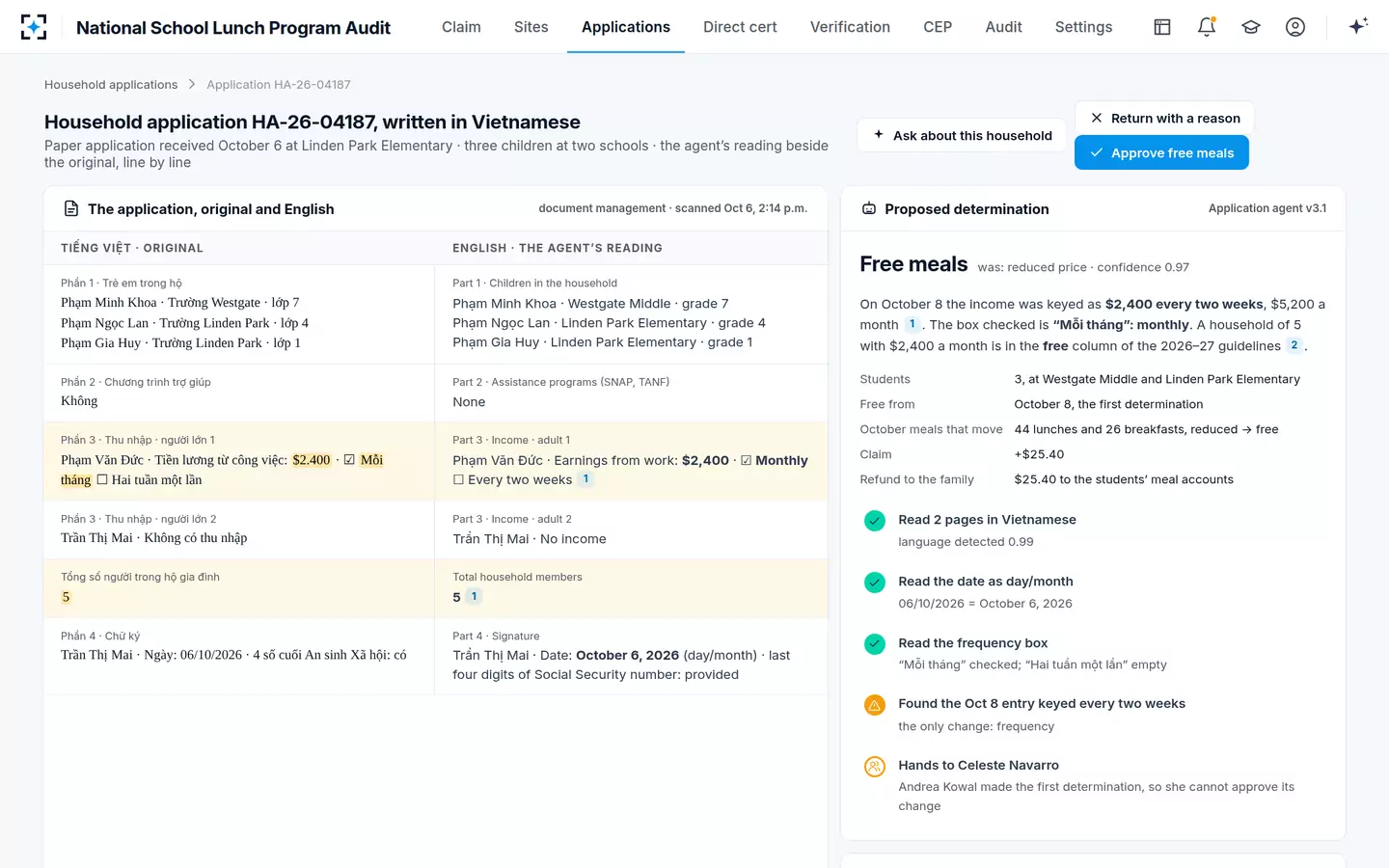Open the graduation cap training icon
Viewport: 1389px width, 868px height.
(1251, 27)
